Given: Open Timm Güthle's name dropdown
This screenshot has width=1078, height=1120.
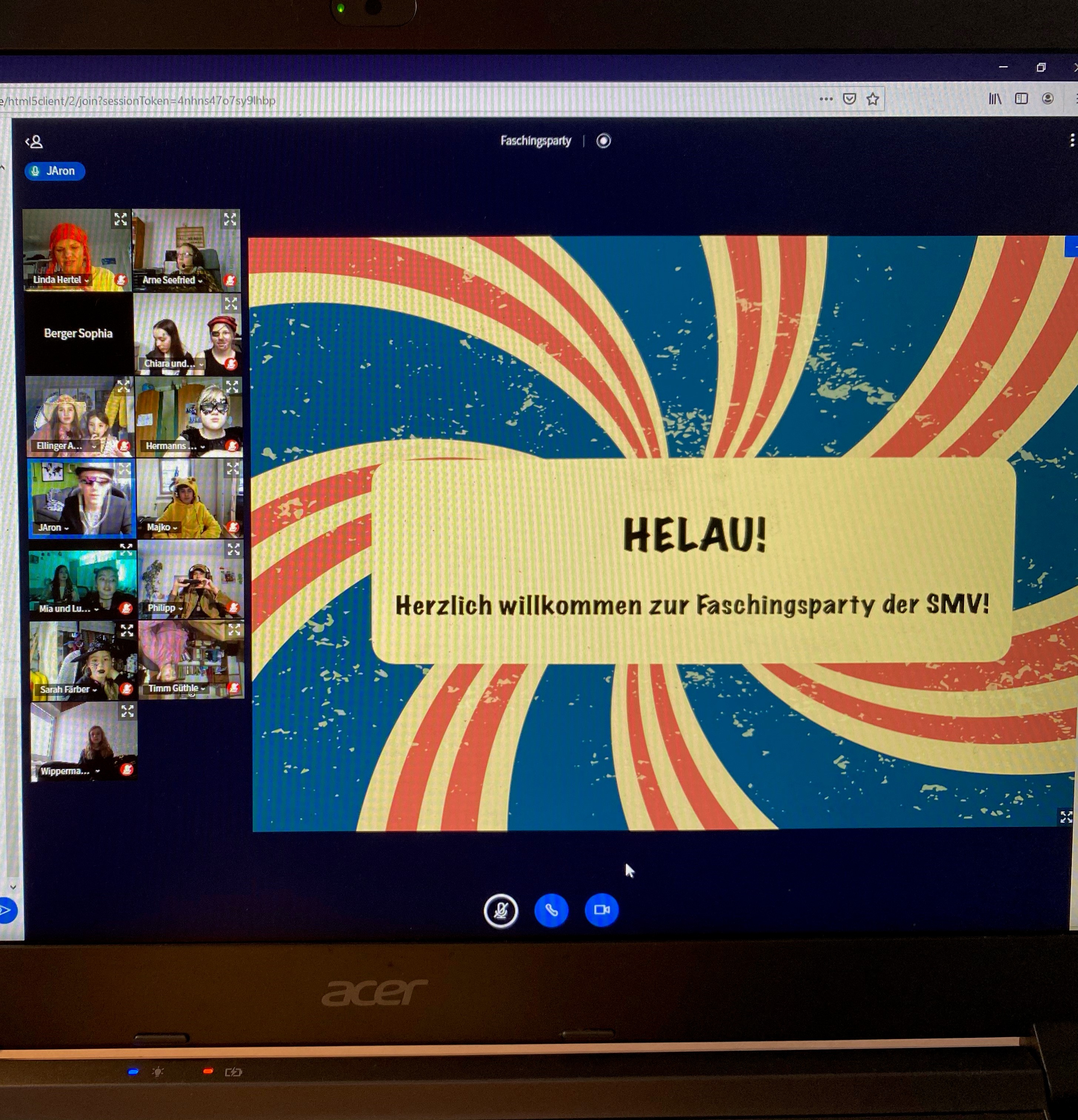Looking at the screenshot, I should click(x=177, y=689).
